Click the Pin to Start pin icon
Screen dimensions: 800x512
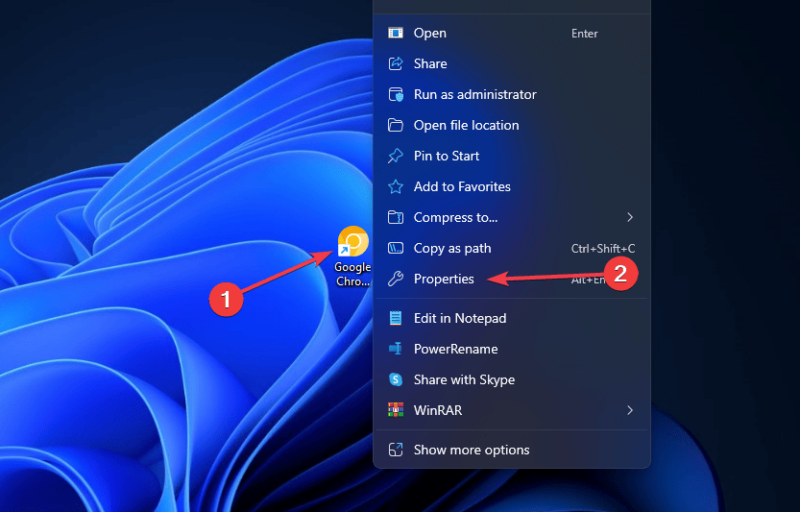pos(395,156)
